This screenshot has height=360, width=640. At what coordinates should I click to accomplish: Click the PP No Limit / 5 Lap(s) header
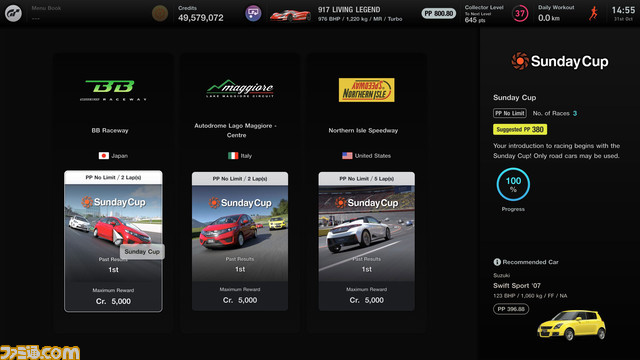pos(367,179)
